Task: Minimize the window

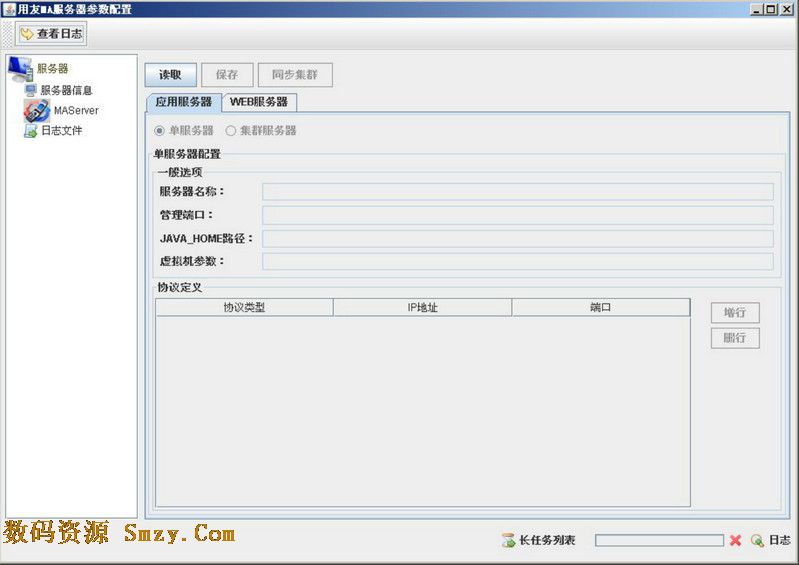Action: point(757,9)
